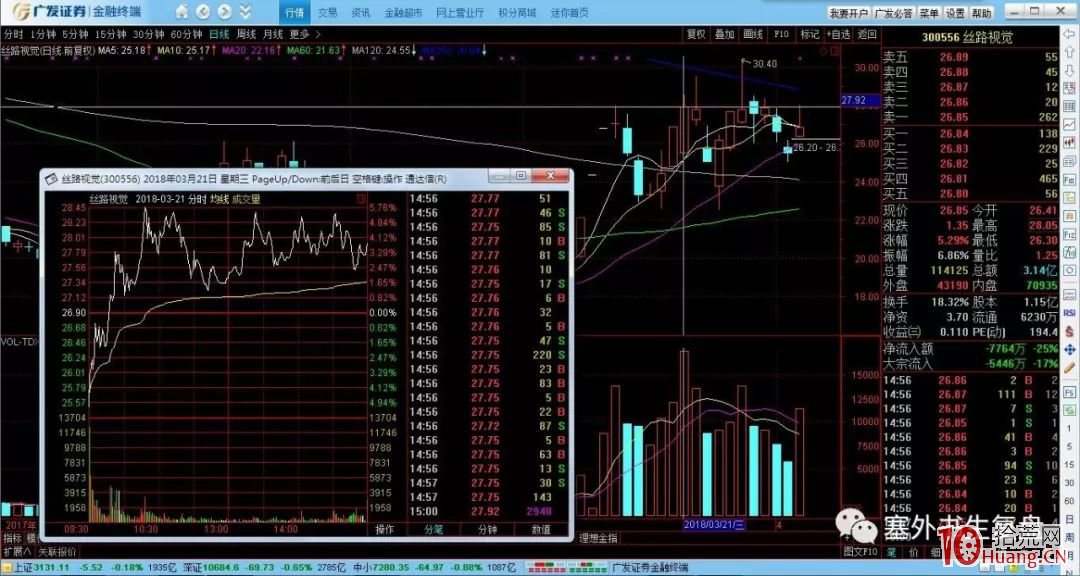This screenshot has width=1080, height=576.
Task: Expand the 更多 periods menu
Action: [305, 34]
